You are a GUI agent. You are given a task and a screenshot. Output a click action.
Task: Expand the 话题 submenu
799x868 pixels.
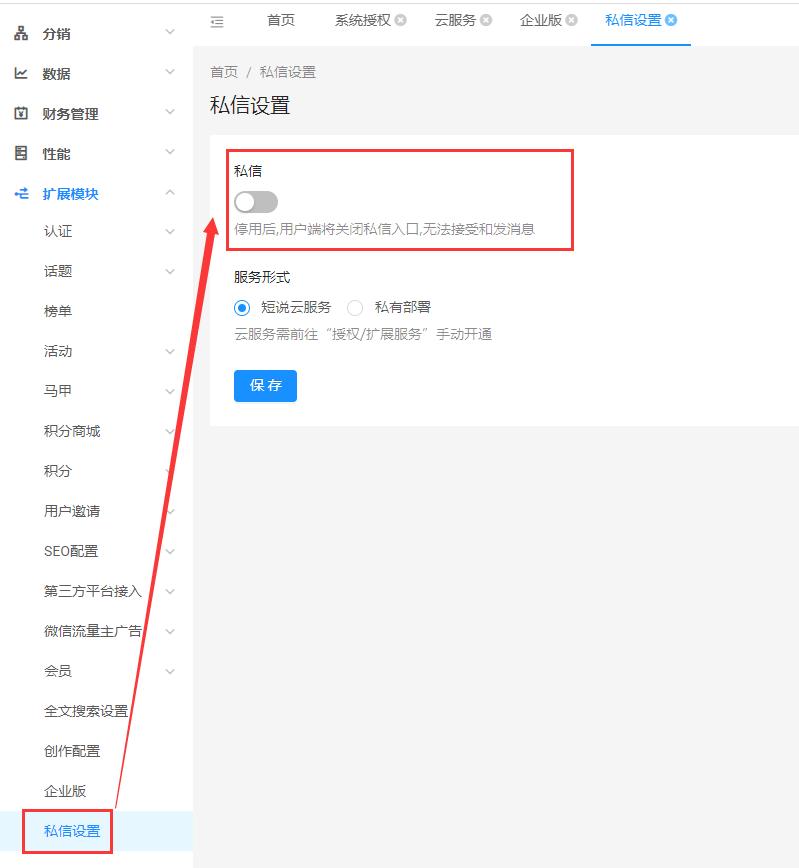(x=170, y=272)
